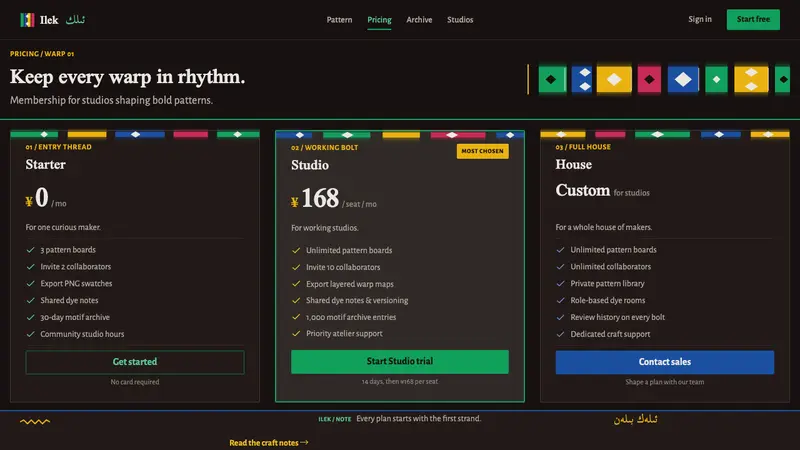Click the House plan heading

(x=573, y=165)
